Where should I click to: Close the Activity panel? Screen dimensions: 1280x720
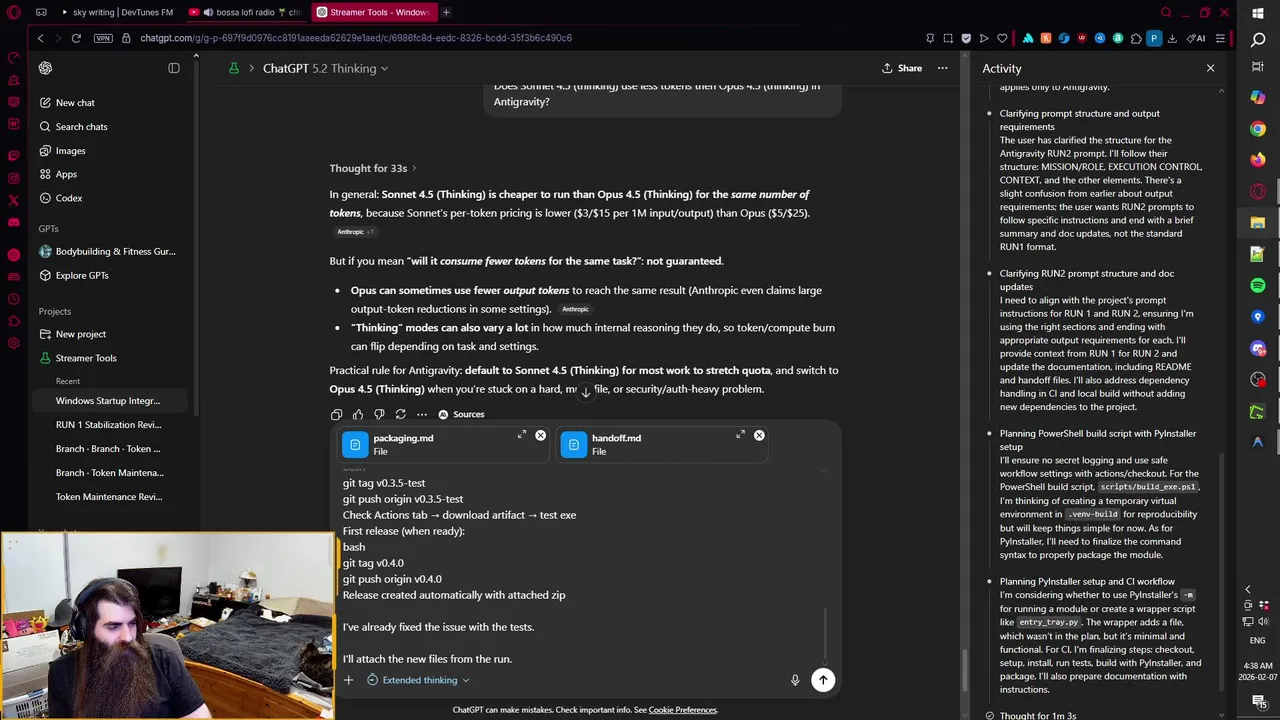pos(1210,68)
